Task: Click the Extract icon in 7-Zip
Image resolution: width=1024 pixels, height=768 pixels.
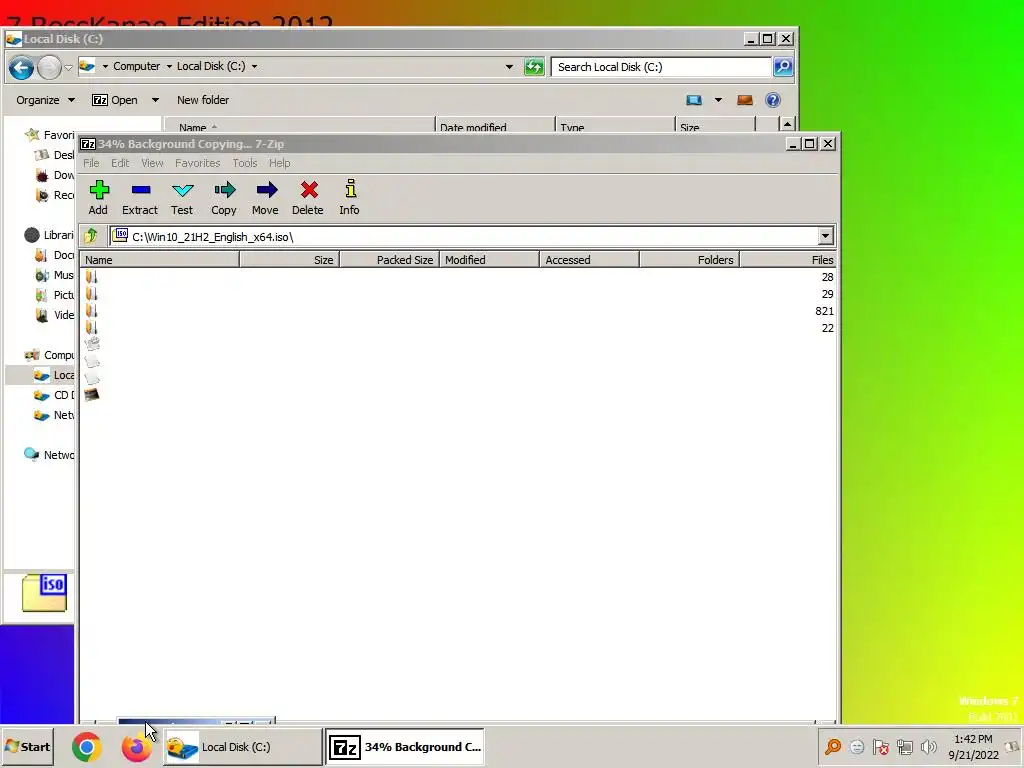Action: [x=140, y=191]
